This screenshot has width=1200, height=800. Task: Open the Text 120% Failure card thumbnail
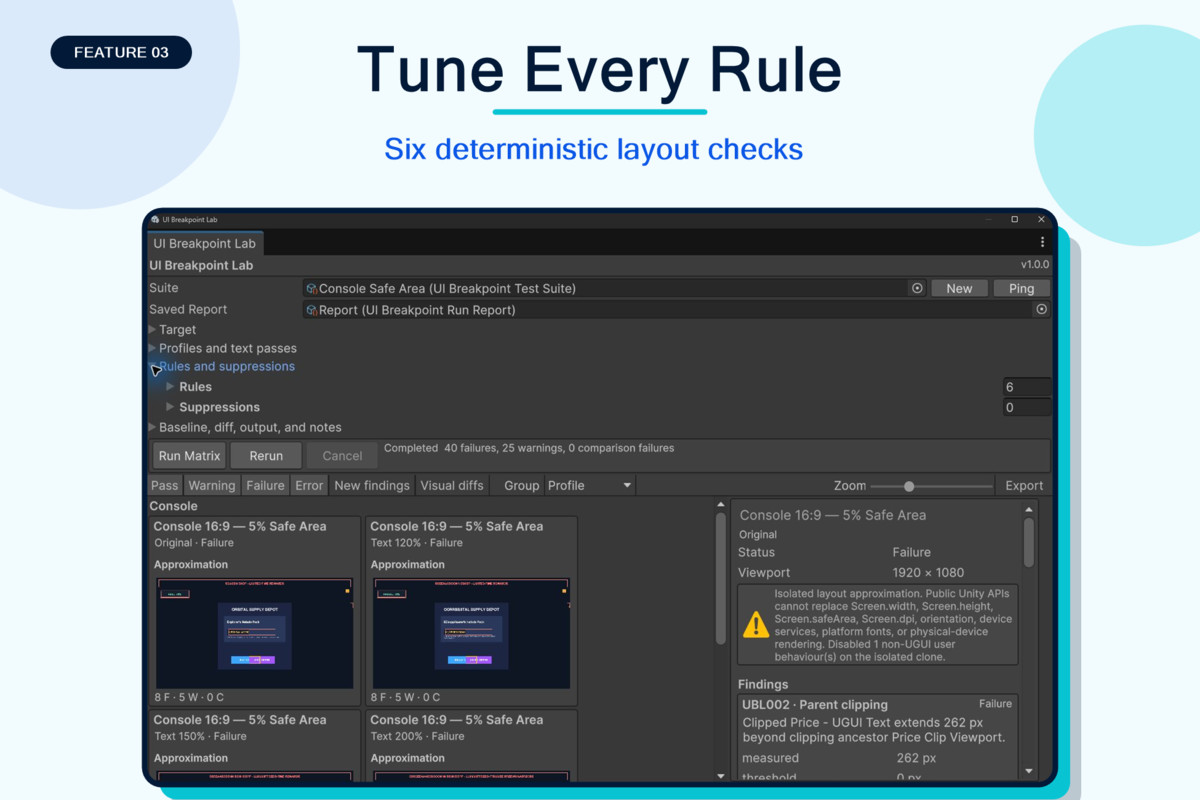(x=471, y=633)
